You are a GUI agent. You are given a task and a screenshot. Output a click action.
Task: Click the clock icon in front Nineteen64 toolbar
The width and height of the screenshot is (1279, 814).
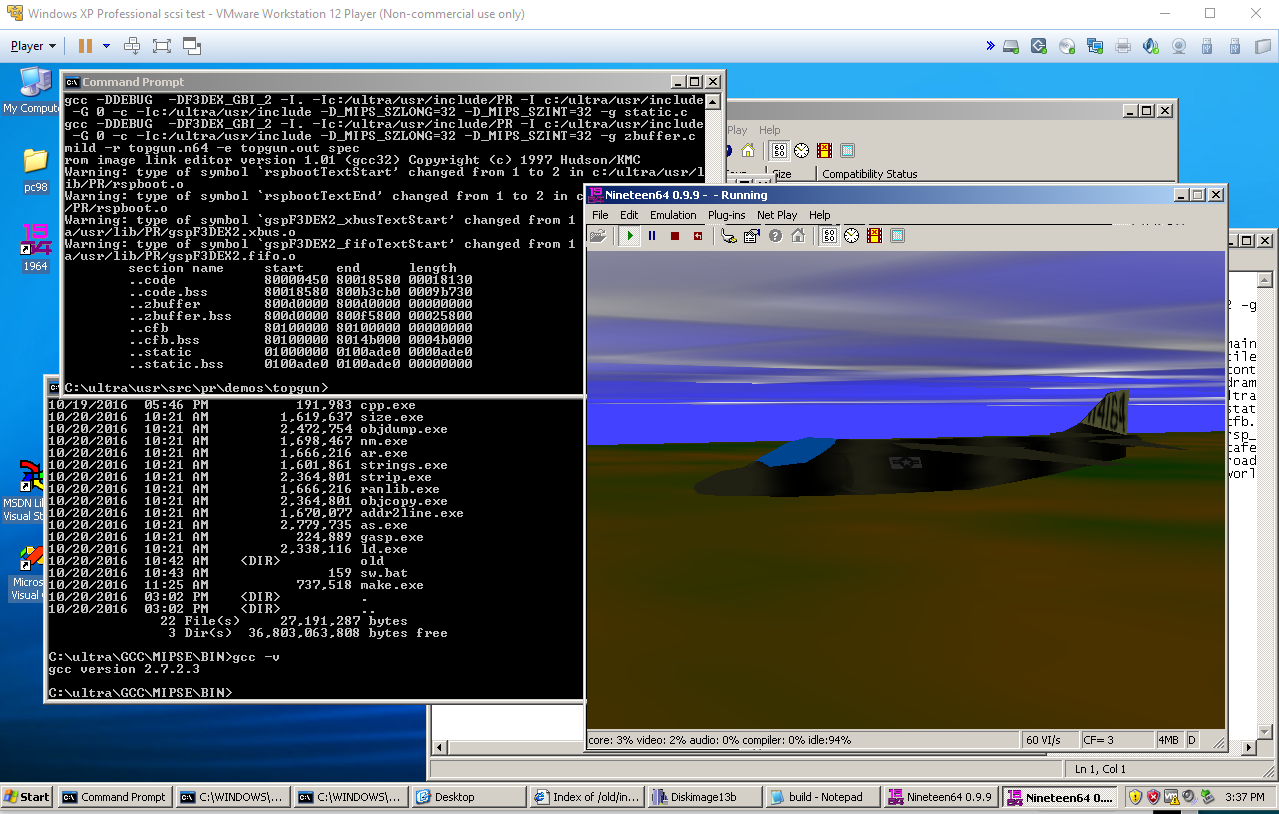tap(852, 236)
